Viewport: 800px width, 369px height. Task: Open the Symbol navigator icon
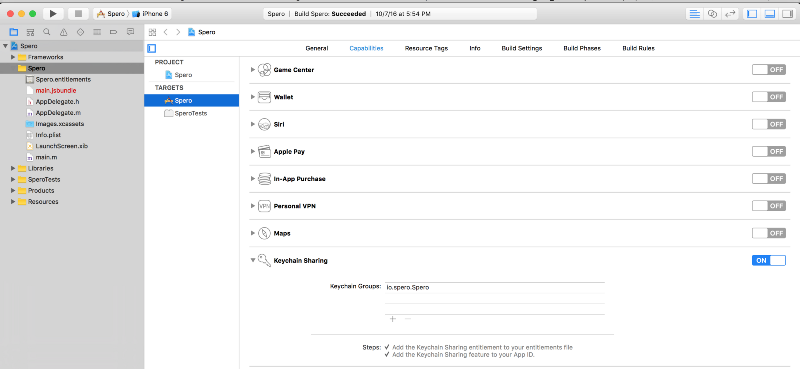click(x=30, y=32)
